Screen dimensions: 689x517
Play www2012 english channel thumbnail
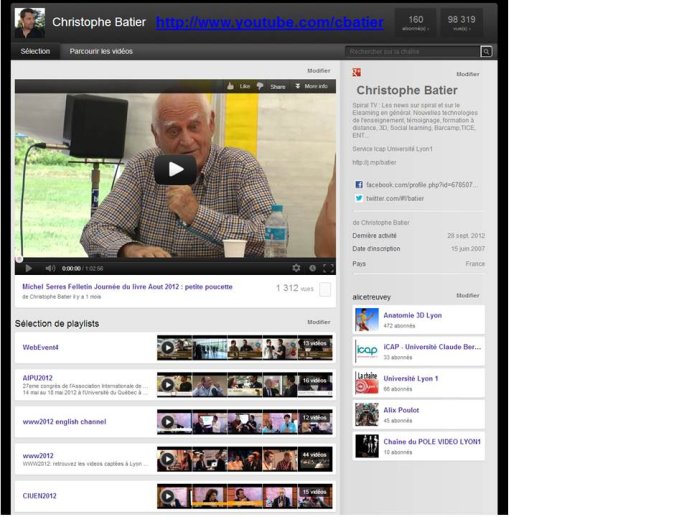coord(167,422)
